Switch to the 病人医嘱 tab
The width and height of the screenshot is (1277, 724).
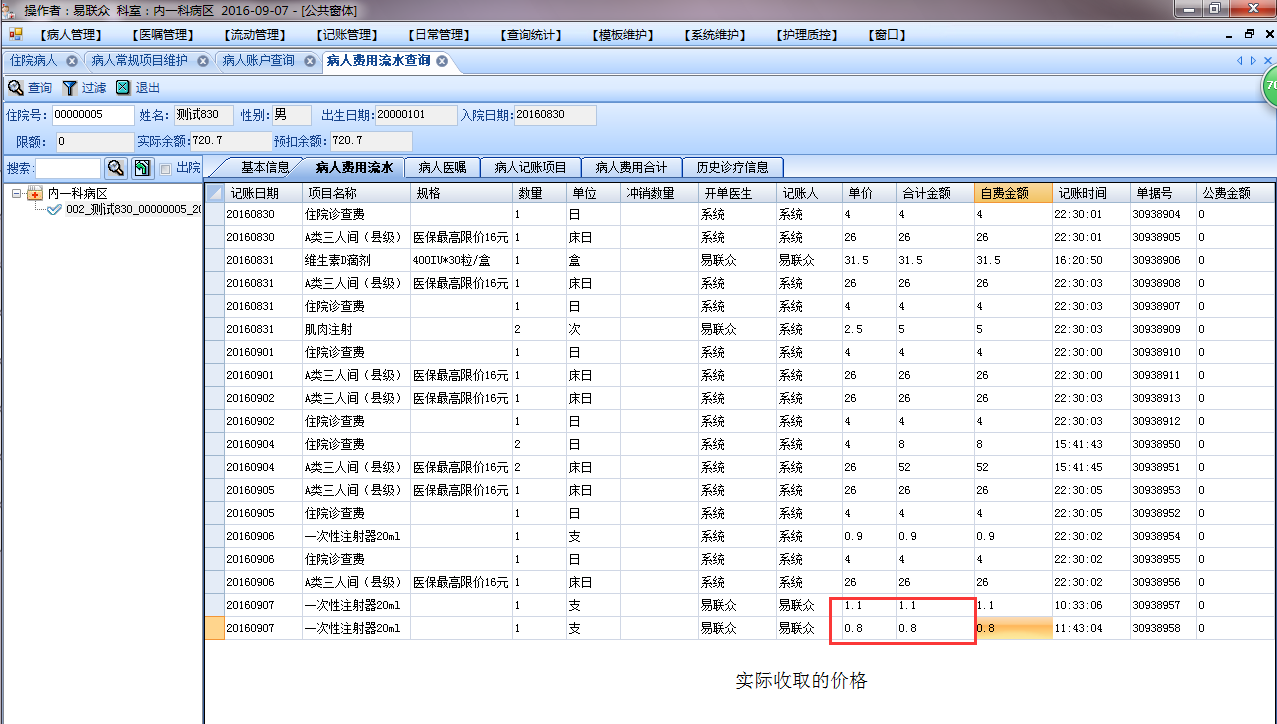point(442,167)
